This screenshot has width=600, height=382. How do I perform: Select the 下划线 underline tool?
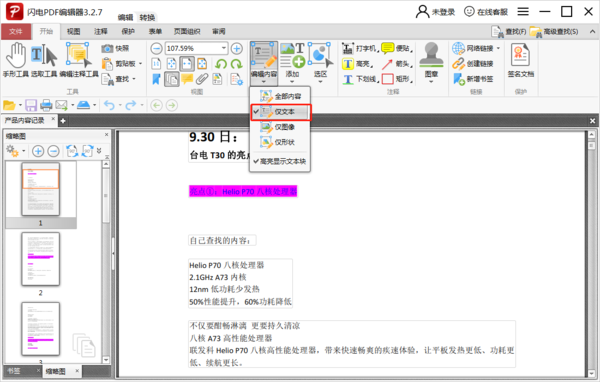click(360, 79)
